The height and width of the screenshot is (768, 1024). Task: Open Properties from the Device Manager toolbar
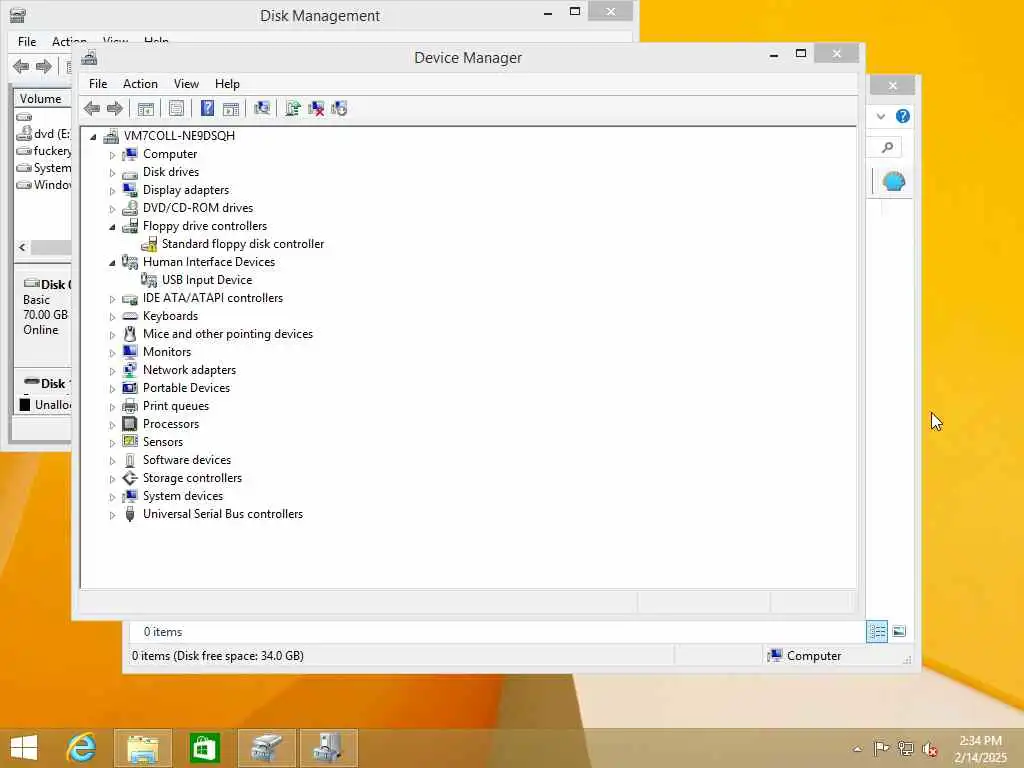click(x=176, y=108)
